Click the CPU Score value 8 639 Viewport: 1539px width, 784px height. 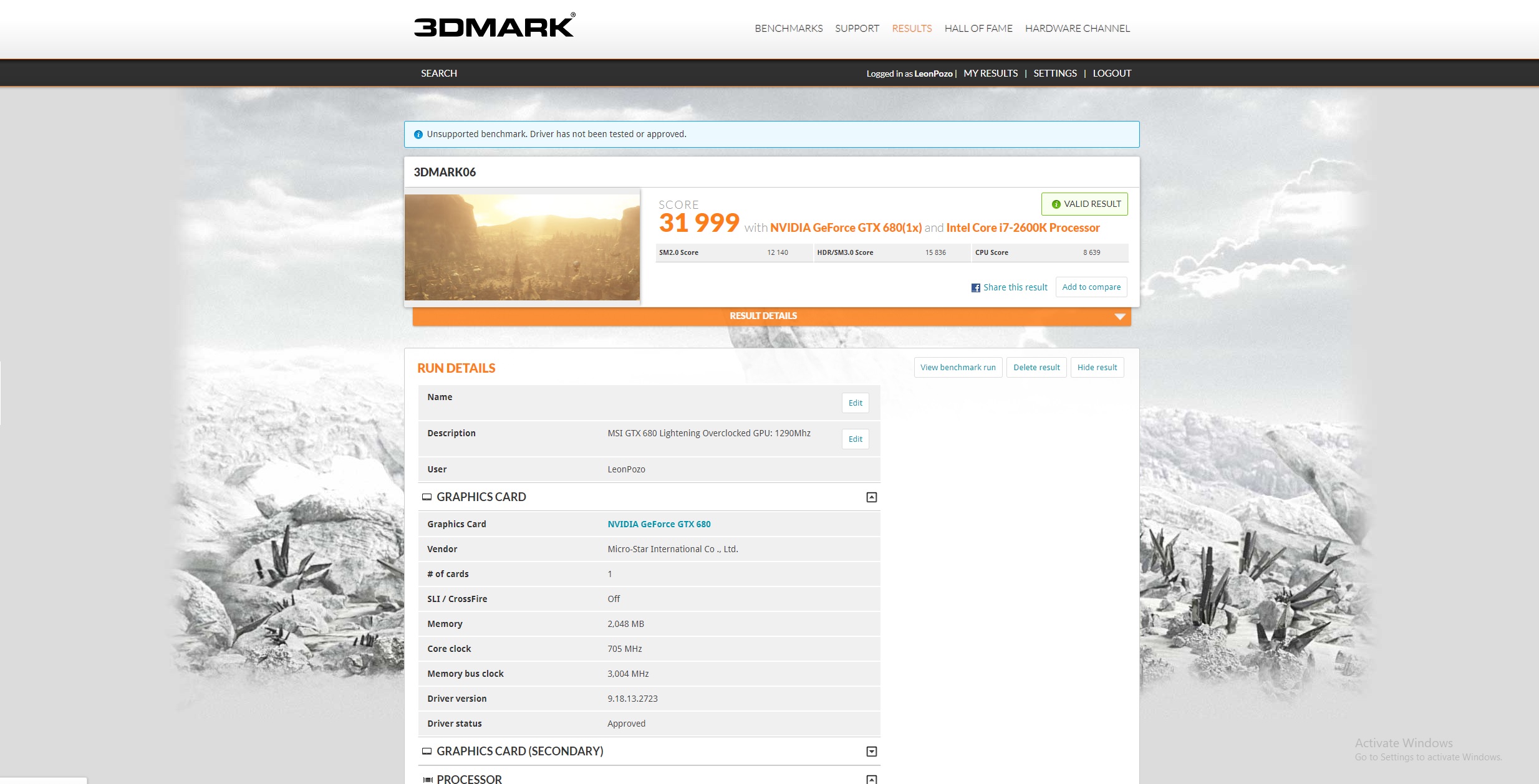point(1091,253)
